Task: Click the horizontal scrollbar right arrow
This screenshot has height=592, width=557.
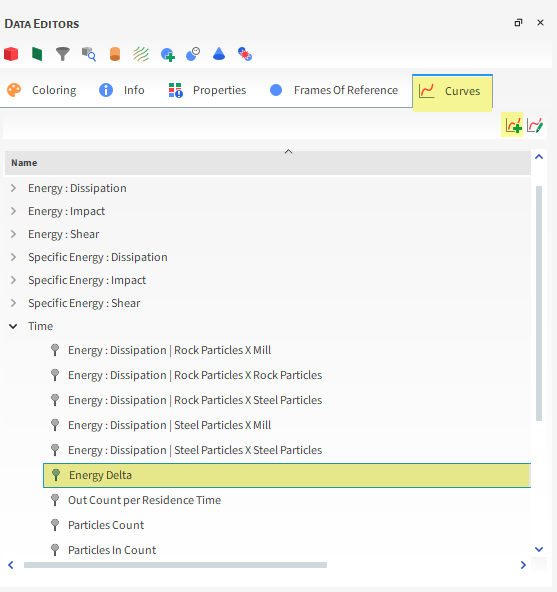Action: 523,565
